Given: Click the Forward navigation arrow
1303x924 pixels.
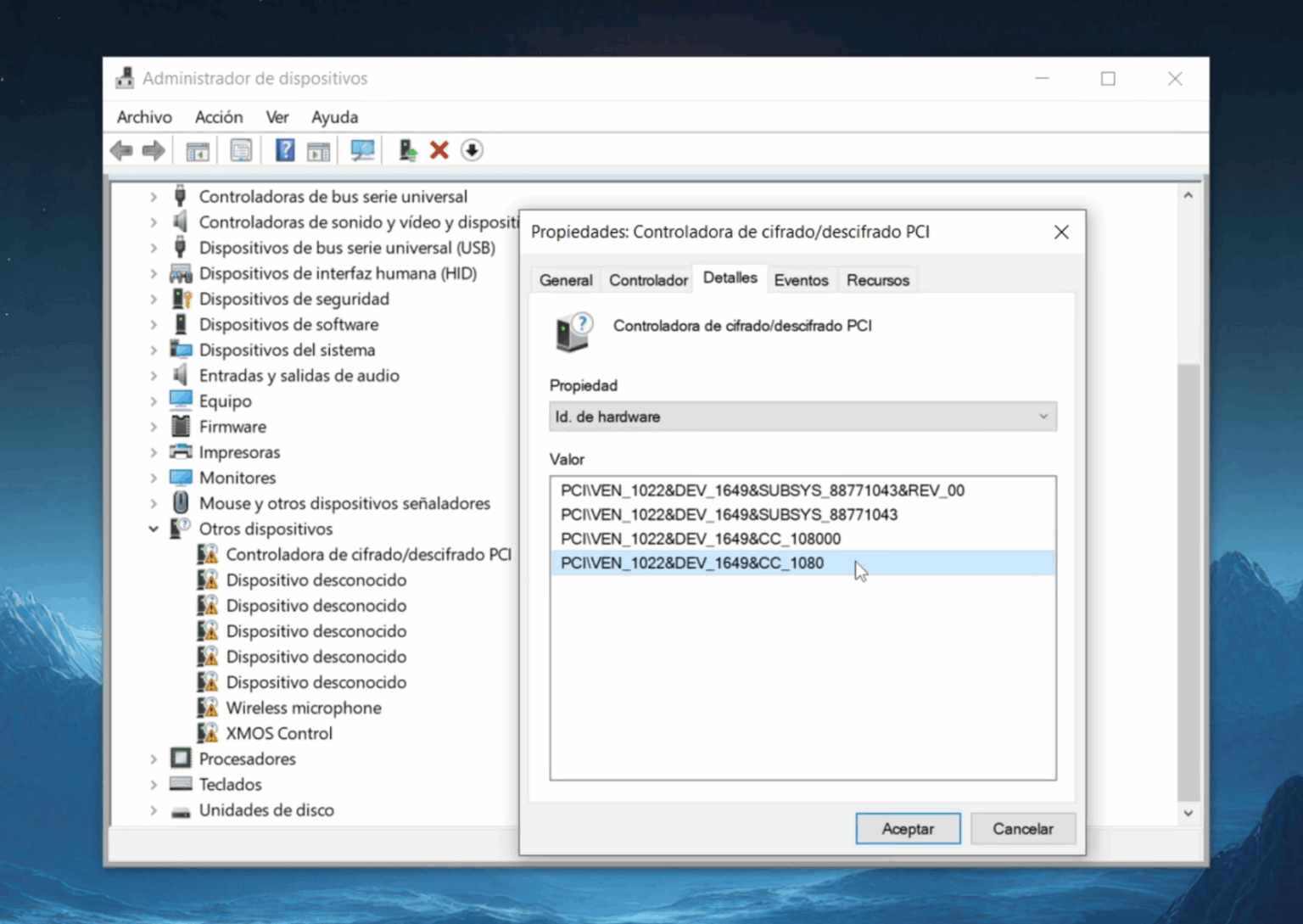Looking at the screenshot, I should click(154, 150).
